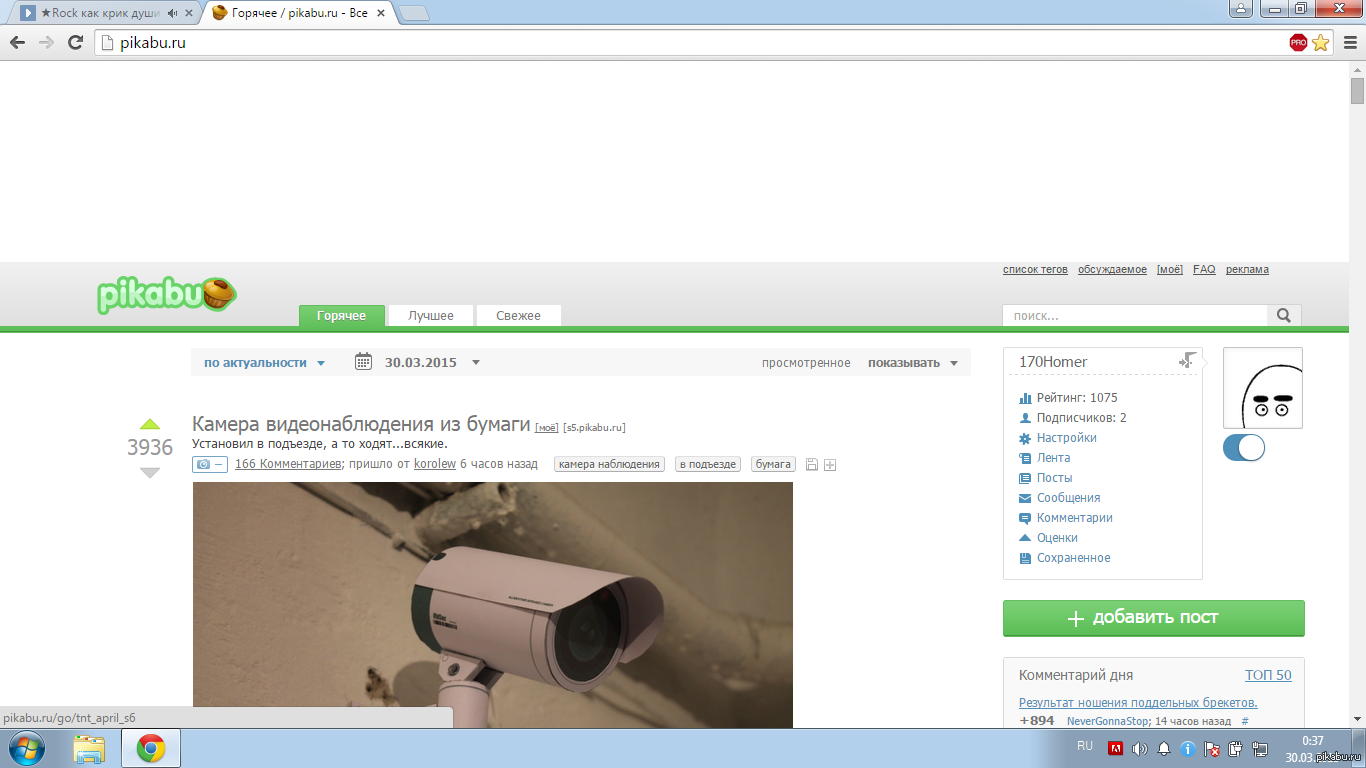
Task: Open the Камера видеонаблюдения из бумаги post title
Action: coord(361,424)
